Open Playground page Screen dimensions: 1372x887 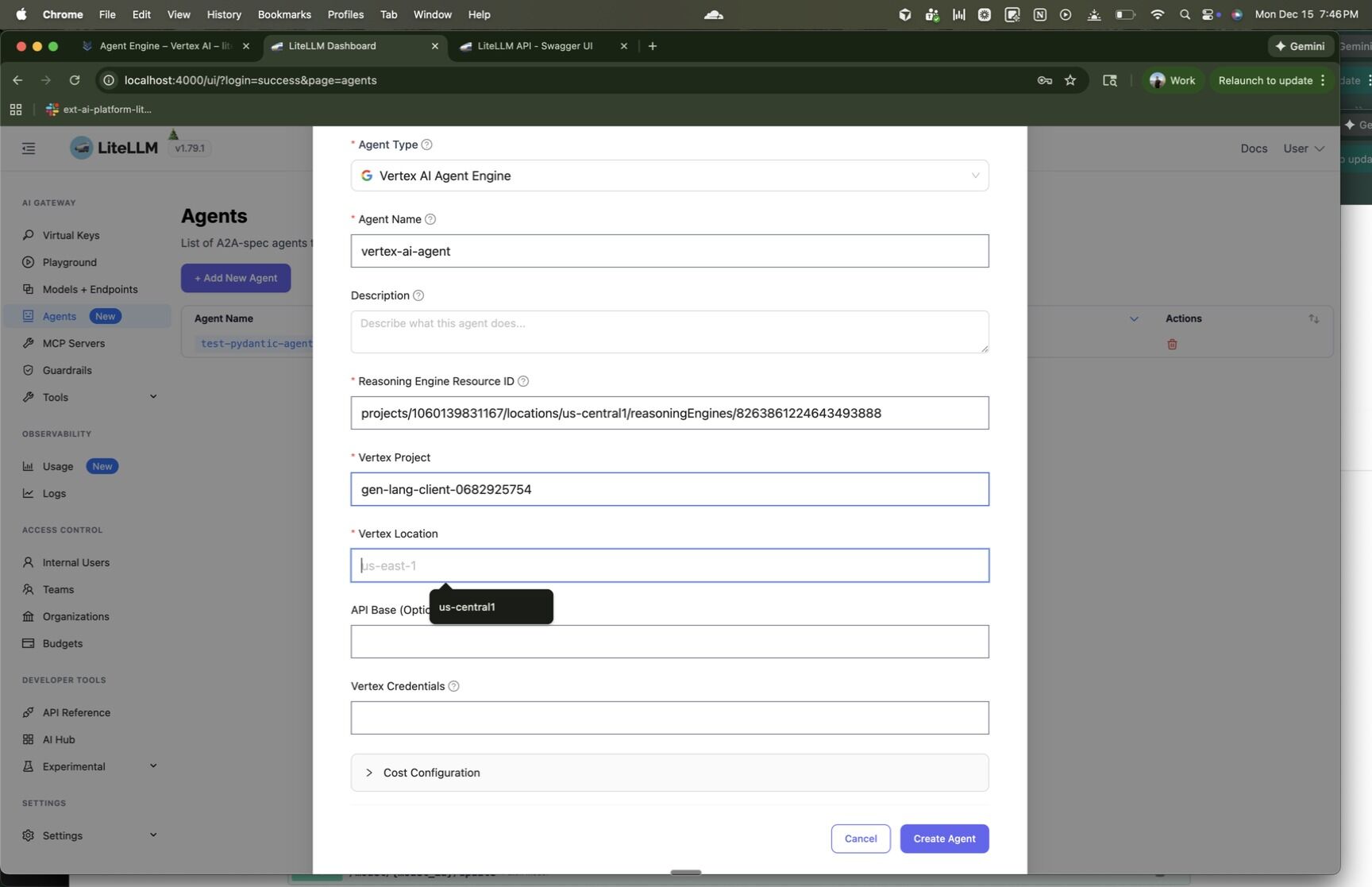69,262
